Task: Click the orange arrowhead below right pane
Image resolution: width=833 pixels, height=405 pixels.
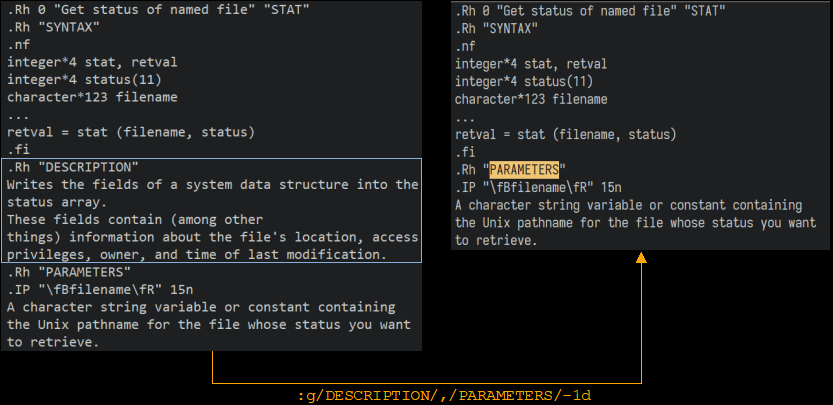Action: coord(641,258)
